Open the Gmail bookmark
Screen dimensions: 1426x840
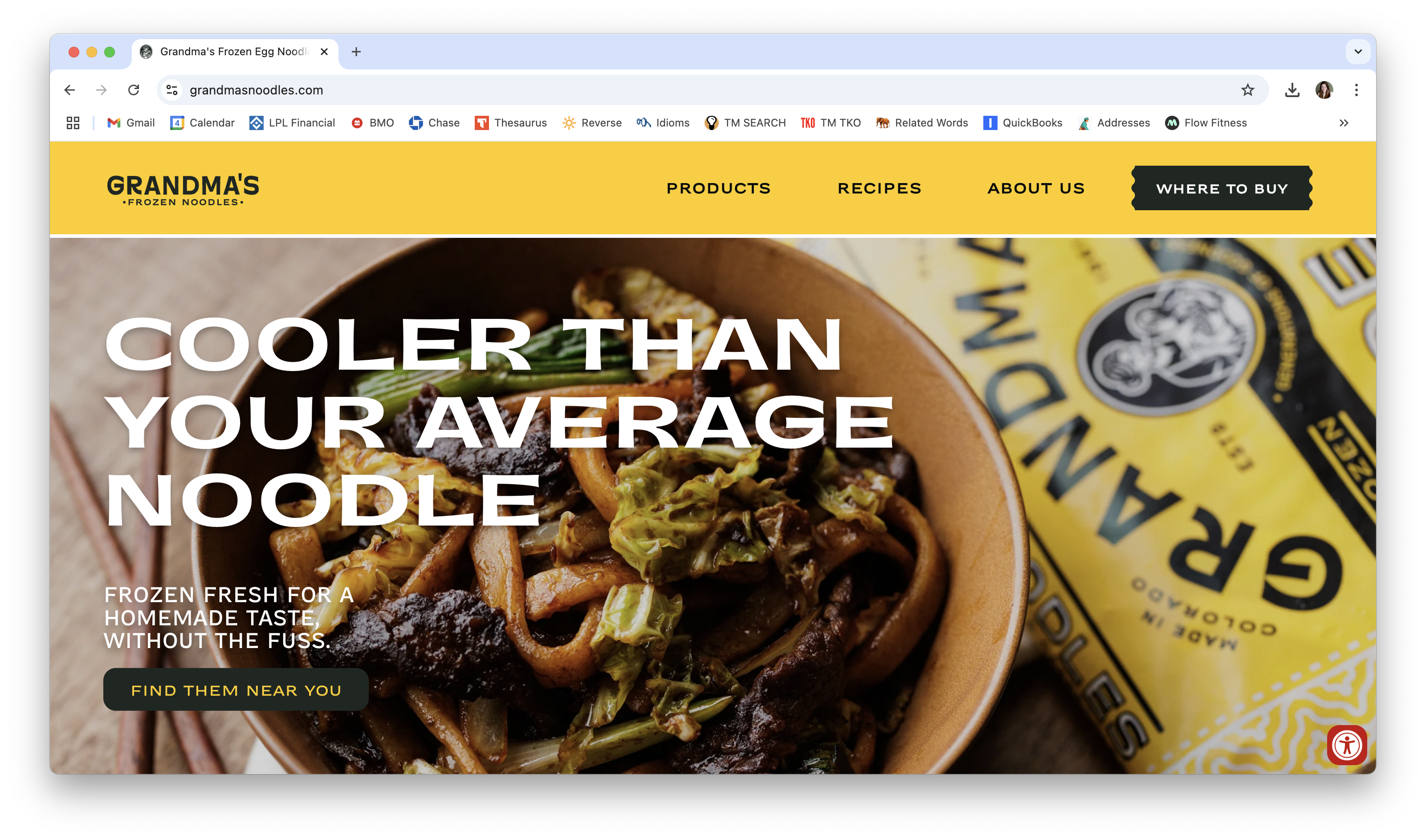coord(131,123)
